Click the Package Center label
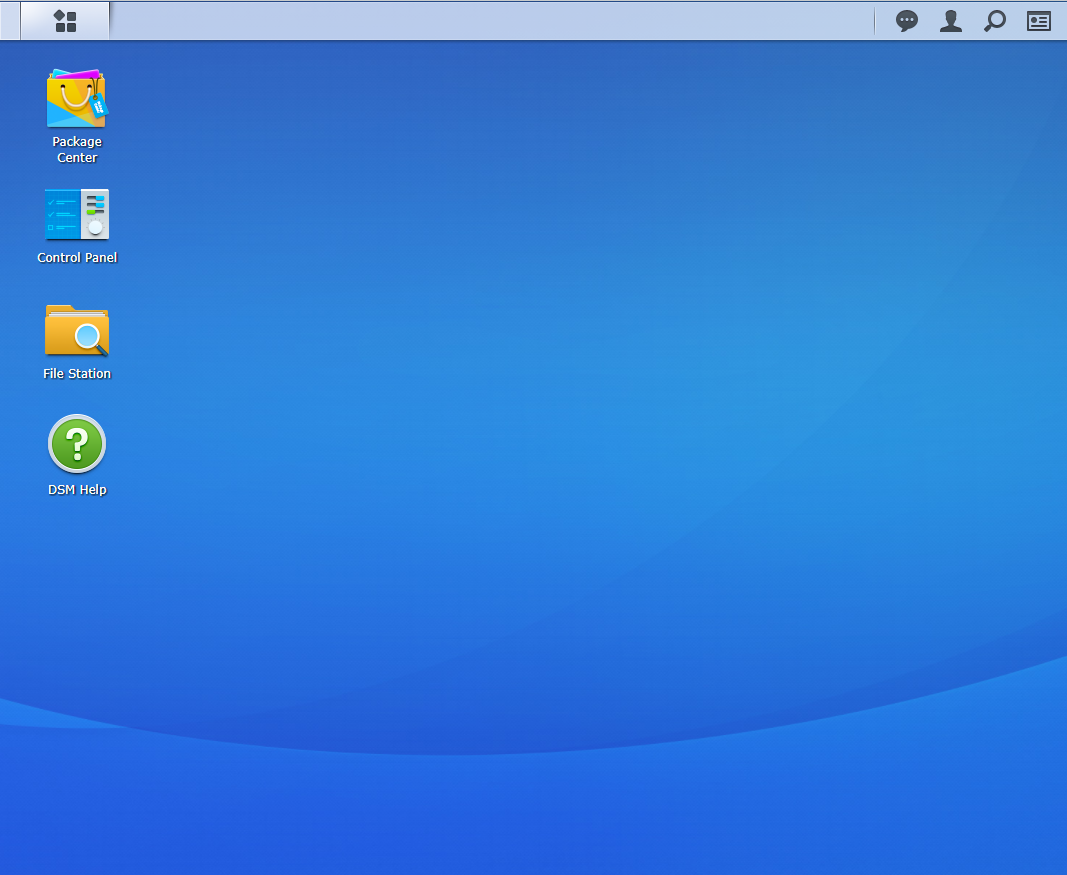This screenshot has height=875, width=1067. tap(77, 150)
